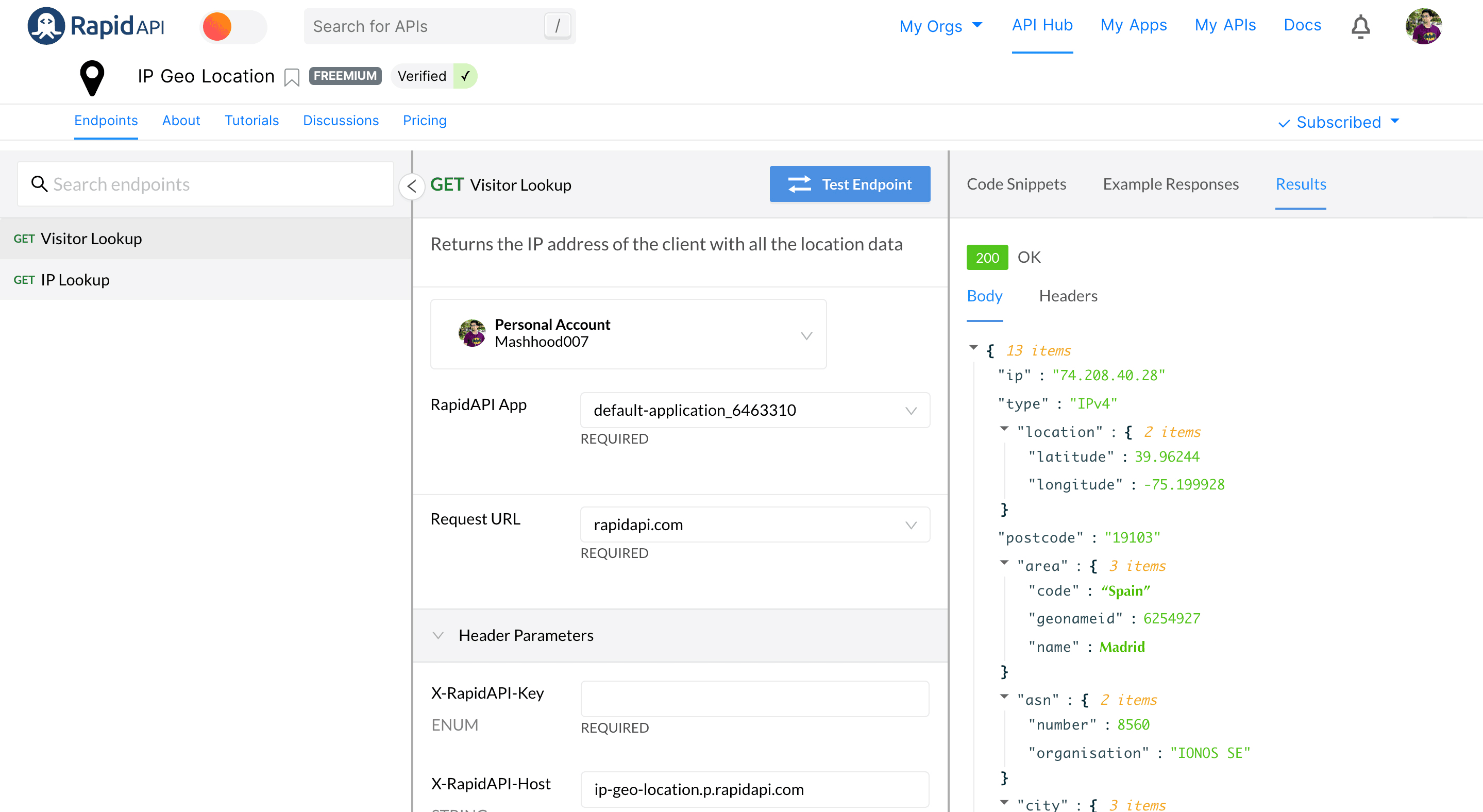Switch to the About tab

point(181,120)
